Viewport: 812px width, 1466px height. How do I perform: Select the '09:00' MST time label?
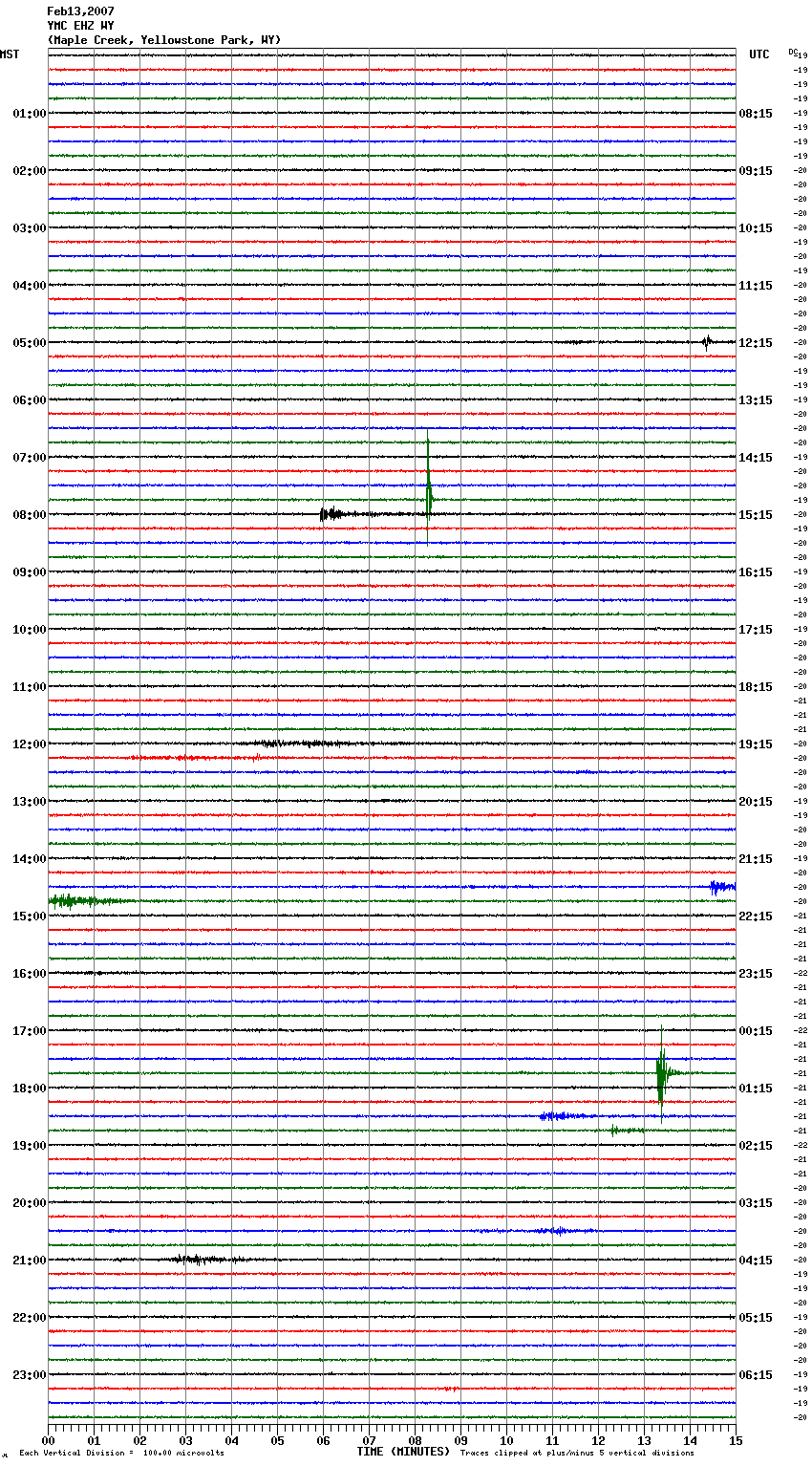coord(30,572)
